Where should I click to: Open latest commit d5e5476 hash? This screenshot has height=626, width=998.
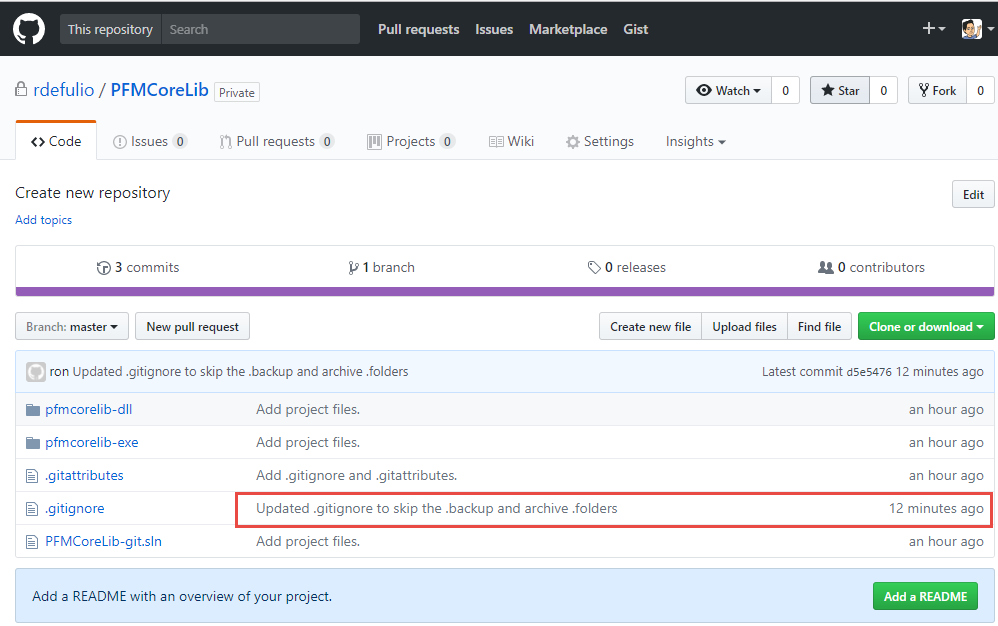pyautogui.click(x=869, y=372)
